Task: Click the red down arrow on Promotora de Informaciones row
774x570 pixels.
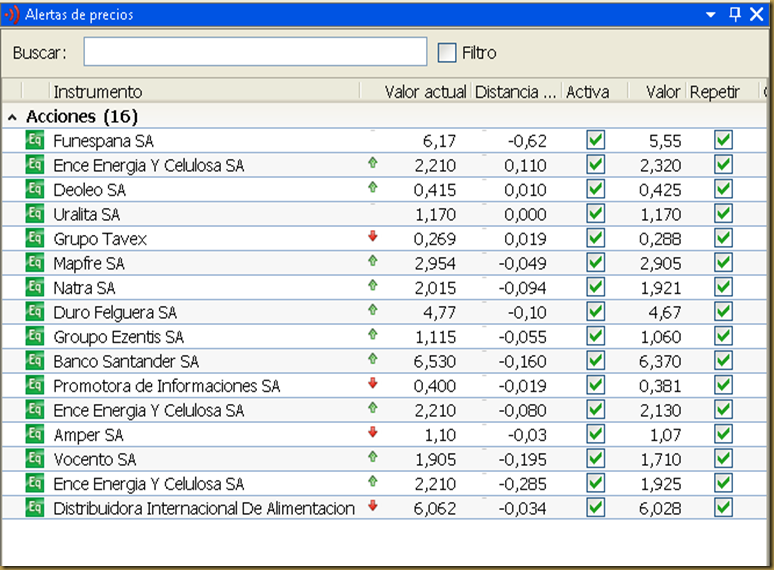Action: [373, 383]
